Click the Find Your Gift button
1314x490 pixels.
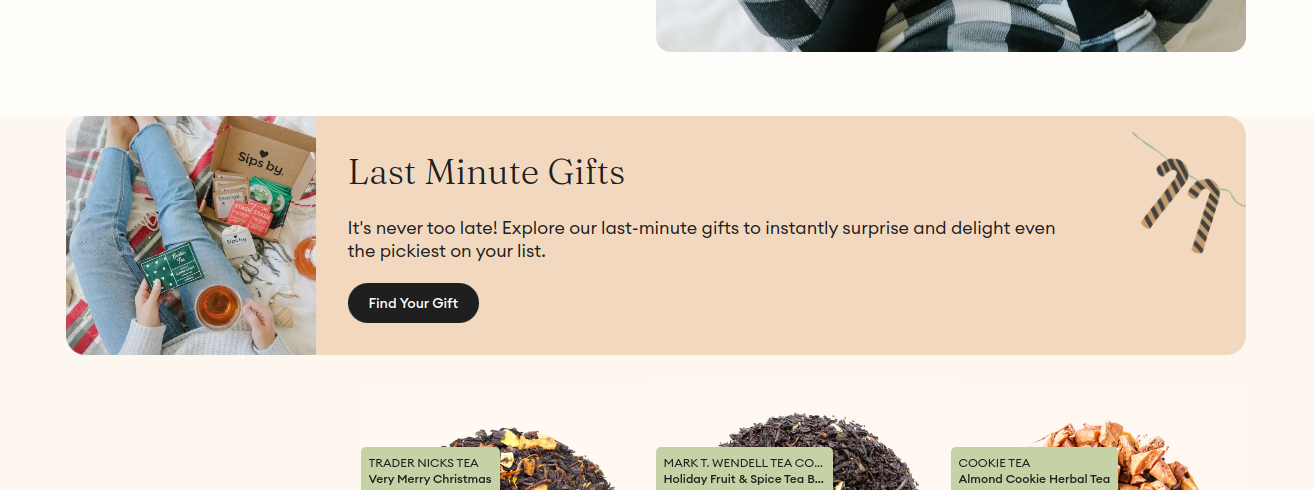pos(413,303)
